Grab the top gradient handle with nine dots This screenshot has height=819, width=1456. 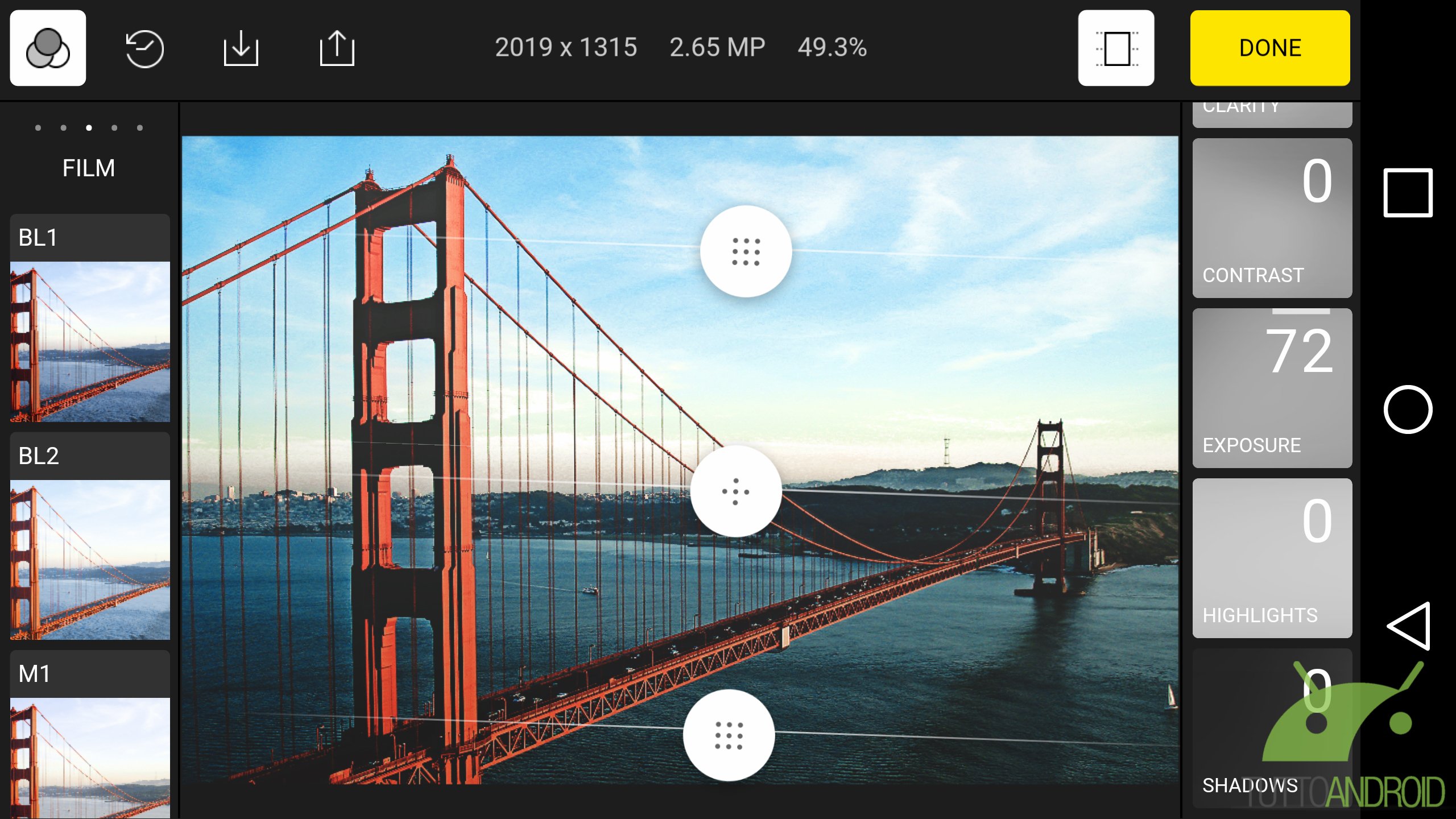(746, 251)
